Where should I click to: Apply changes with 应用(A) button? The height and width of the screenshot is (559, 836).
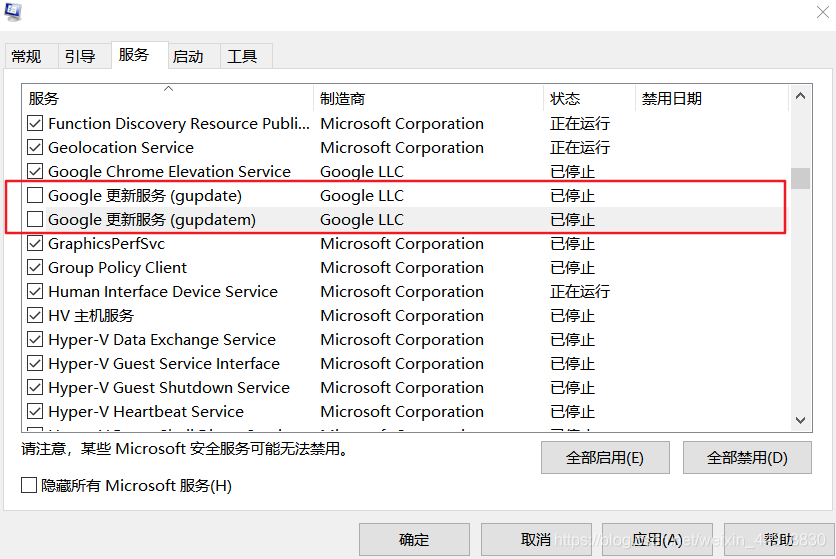[x=657, y=540]
